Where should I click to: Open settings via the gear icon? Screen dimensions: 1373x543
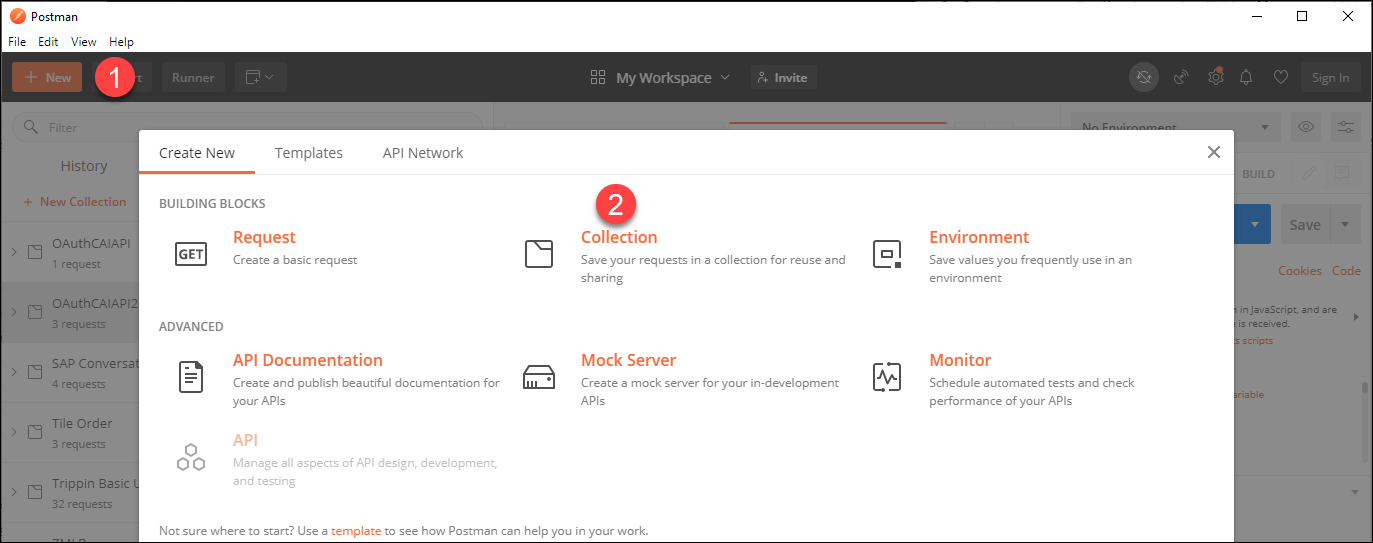click(x=1215, y=77)
